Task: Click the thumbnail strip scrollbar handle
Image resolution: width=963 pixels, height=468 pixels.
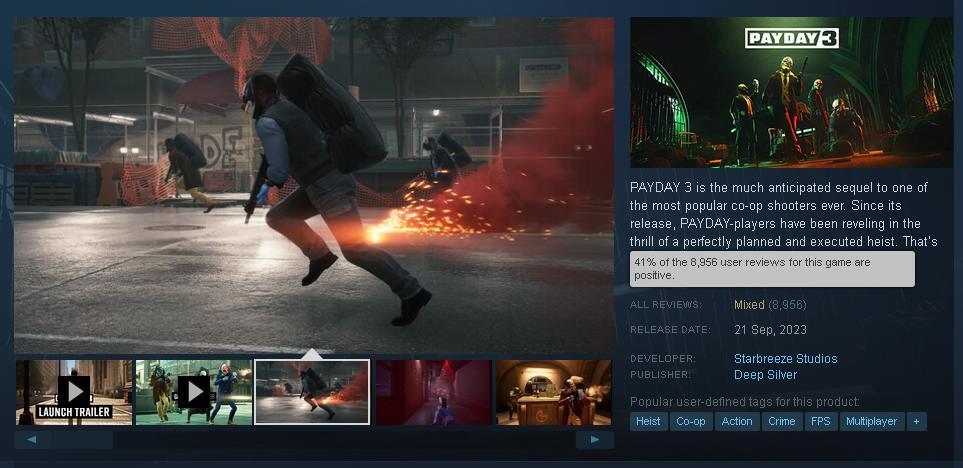Action: pos(82,440)
